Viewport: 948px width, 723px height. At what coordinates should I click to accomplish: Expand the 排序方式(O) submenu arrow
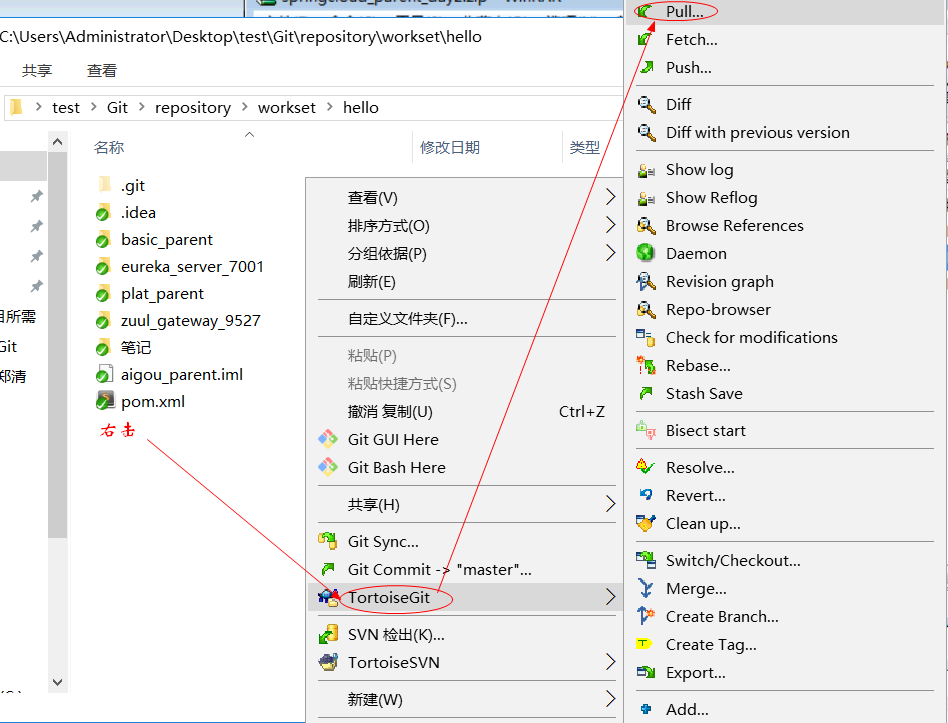click(610, 225)
